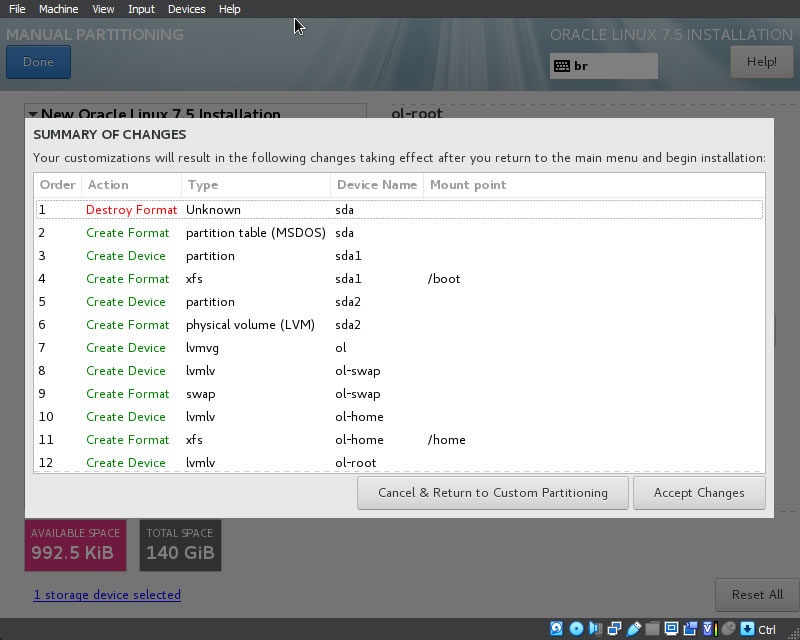Viewport: 800px width, 640px height.
Task: Click Cancel & Return to Custom Partitioning
Action: pos(493,493)
